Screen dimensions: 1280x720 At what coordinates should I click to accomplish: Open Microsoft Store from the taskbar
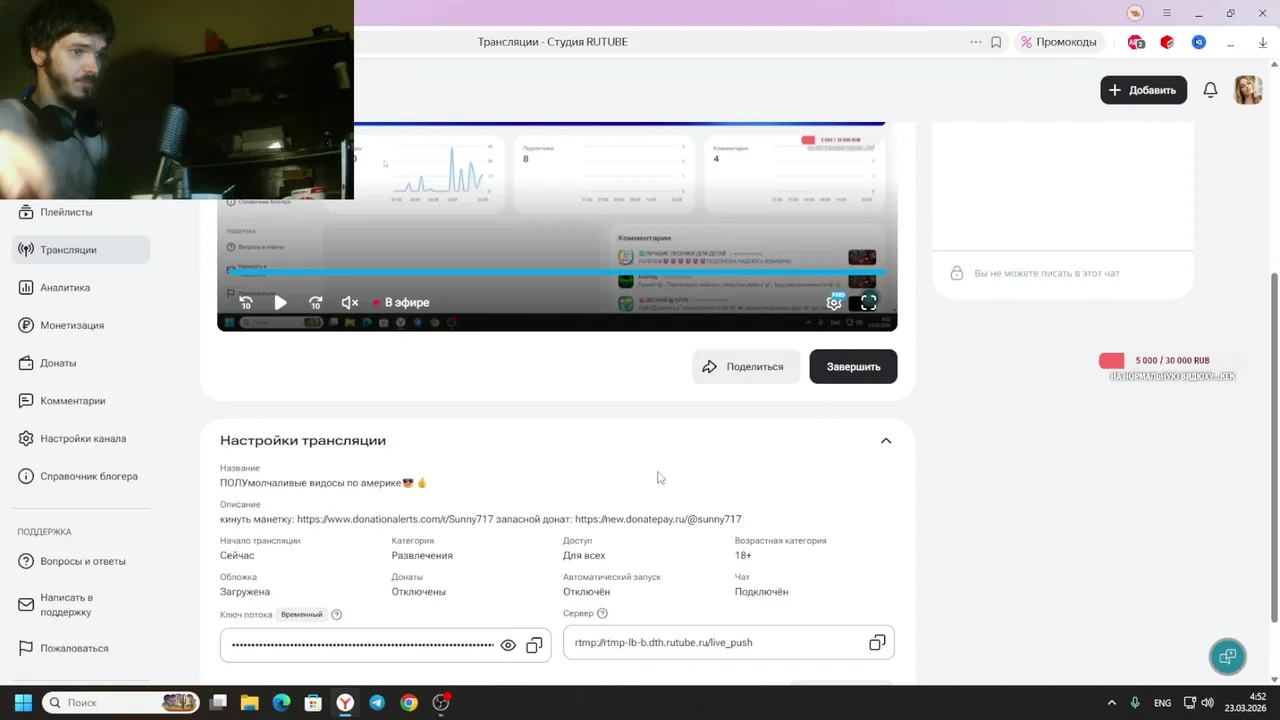click(313, 703)
